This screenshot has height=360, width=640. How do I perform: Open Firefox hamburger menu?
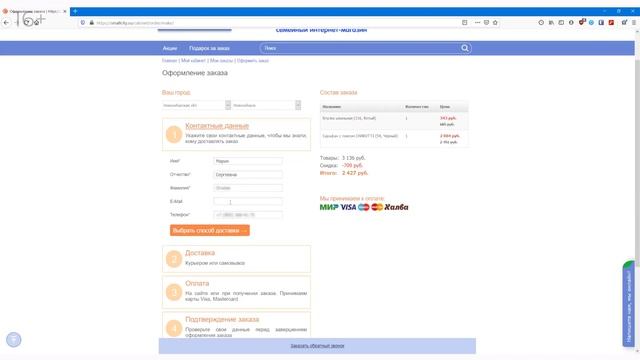pyautogui.click(x=634, y=23)
